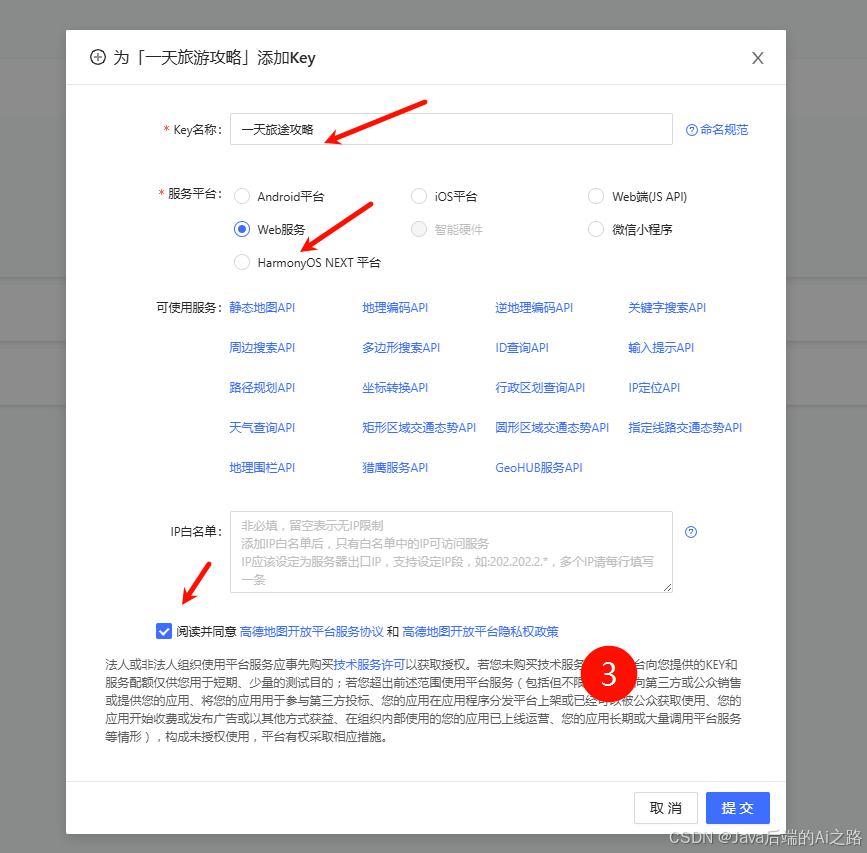Open the 天气查询API link

(261, 427)
